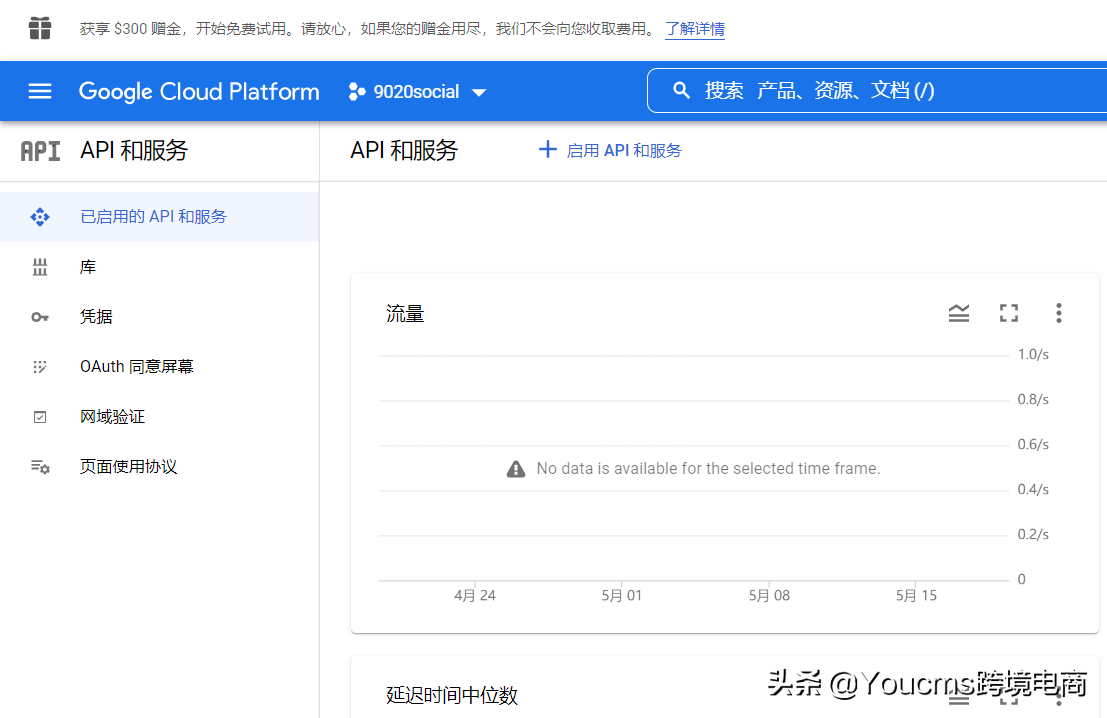Click the 延迟时间中位数 chart title

452,695
